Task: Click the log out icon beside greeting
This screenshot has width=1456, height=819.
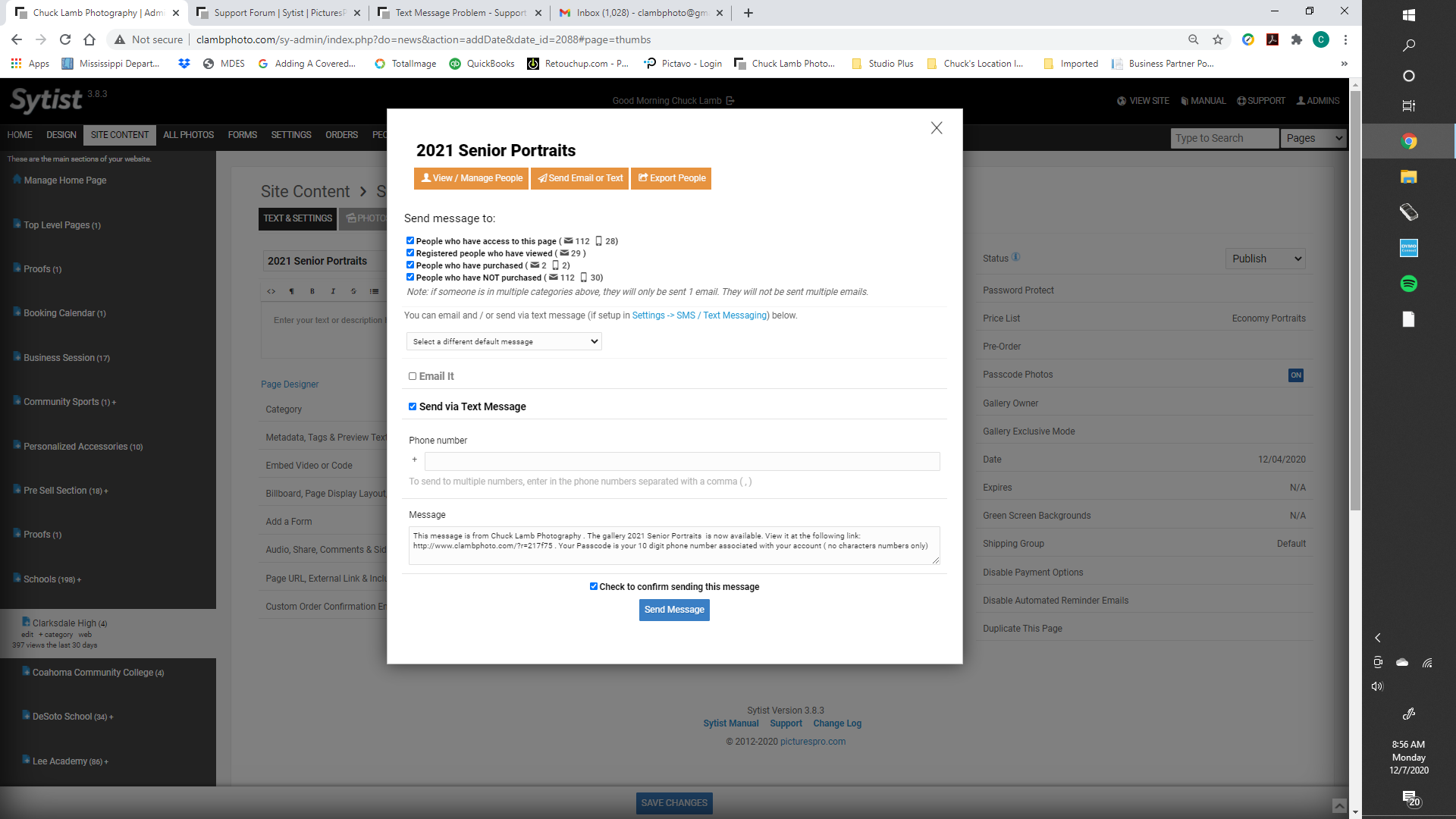Action: (730, 101)
